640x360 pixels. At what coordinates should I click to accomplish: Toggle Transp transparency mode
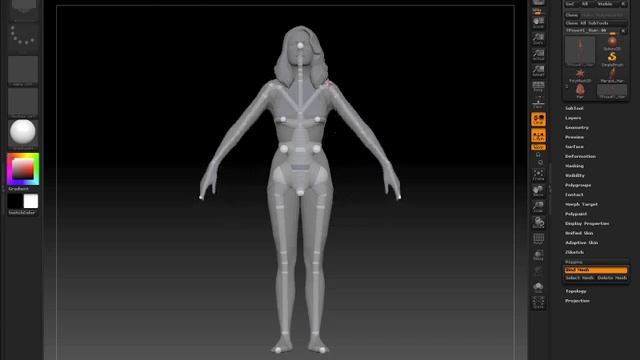[538, 255]
